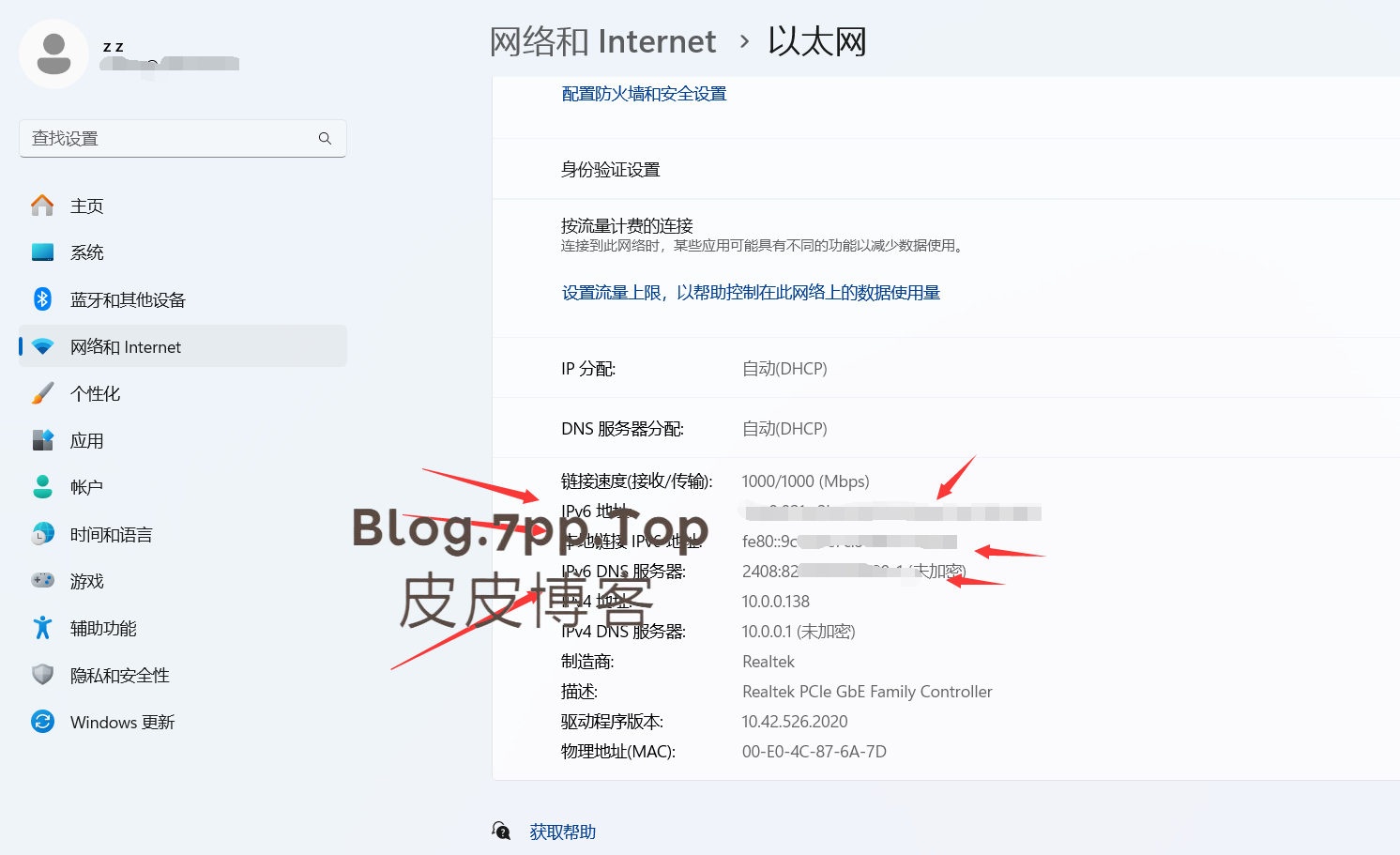Open the 设置流量上限 data usage link
The image size is (1400, 855).
tap(751, 293)
